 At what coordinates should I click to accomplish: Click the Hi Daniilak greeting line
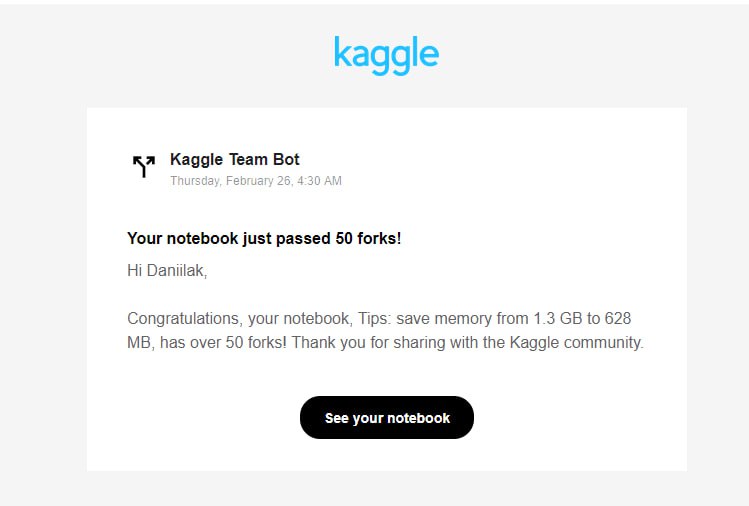coord(167,269)
